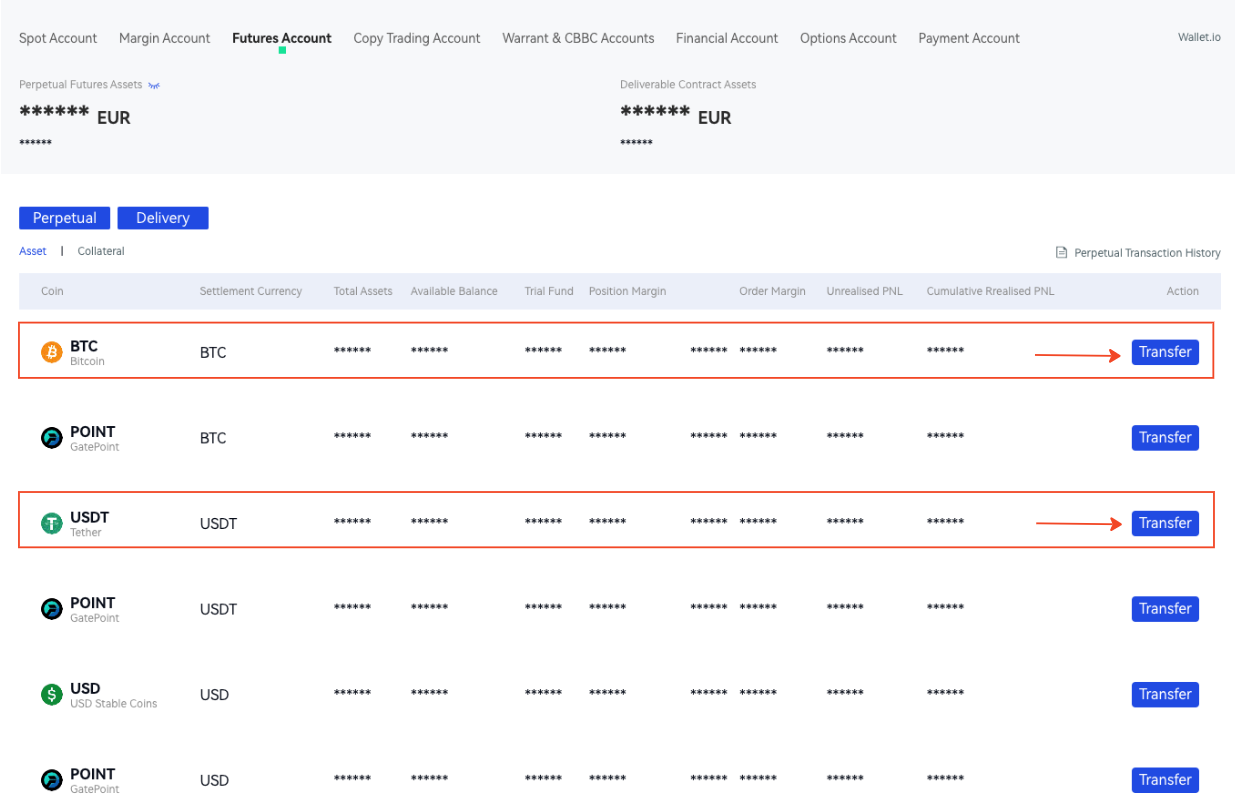Image resolution: width=1235 pixels, height=809 pixels.
Task: Click Transfer in the USD Stable Coins row
Action: [x=1165, y=694]
